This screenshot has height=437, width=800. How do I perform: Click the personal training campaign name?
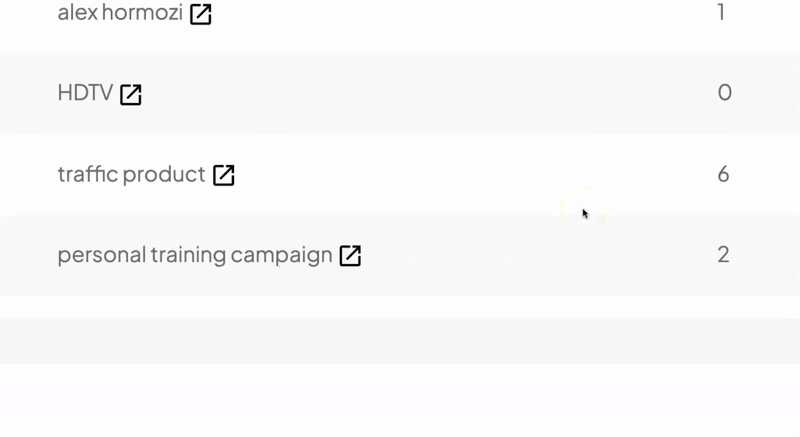195,255
